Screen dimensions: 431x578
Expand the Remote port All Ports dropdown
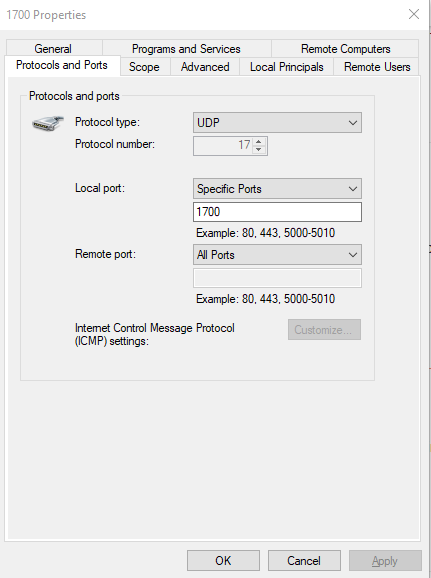(277, 255)
